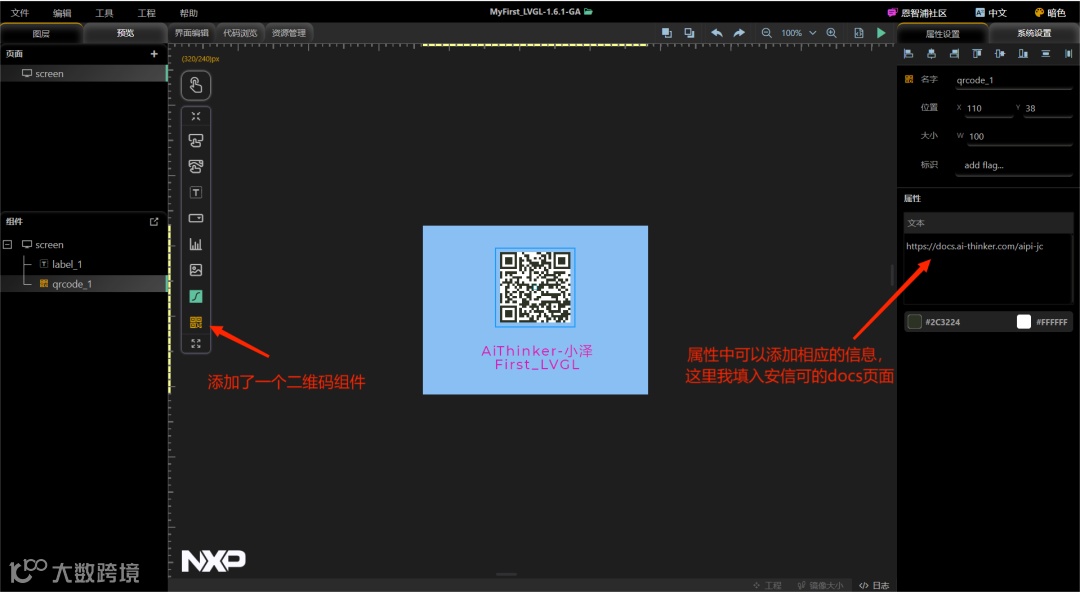Run the simulator with the green play icon
This screenshot has width=1080, height=592.
point(881,32)
